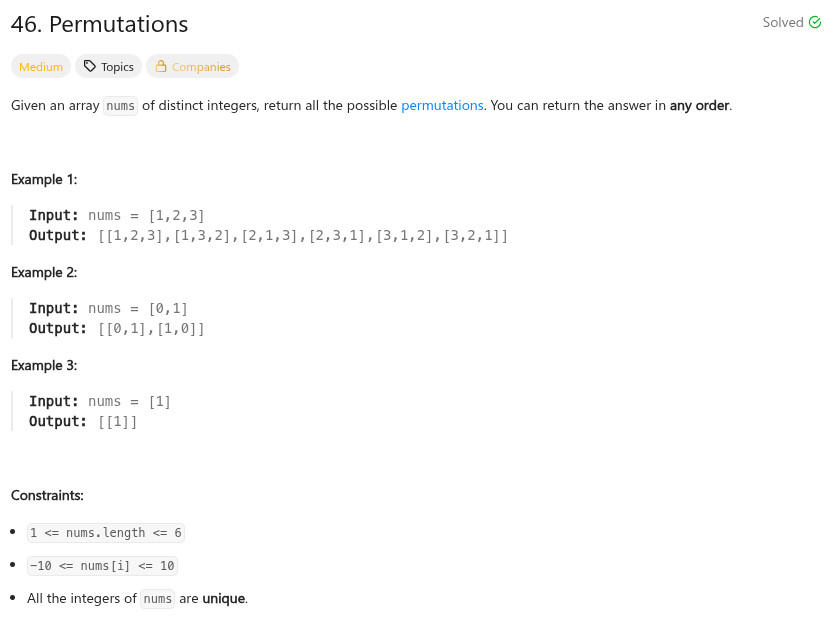834x635 pixels.
Task: Click the Example 3 heading
Action: tap(44, 365)
